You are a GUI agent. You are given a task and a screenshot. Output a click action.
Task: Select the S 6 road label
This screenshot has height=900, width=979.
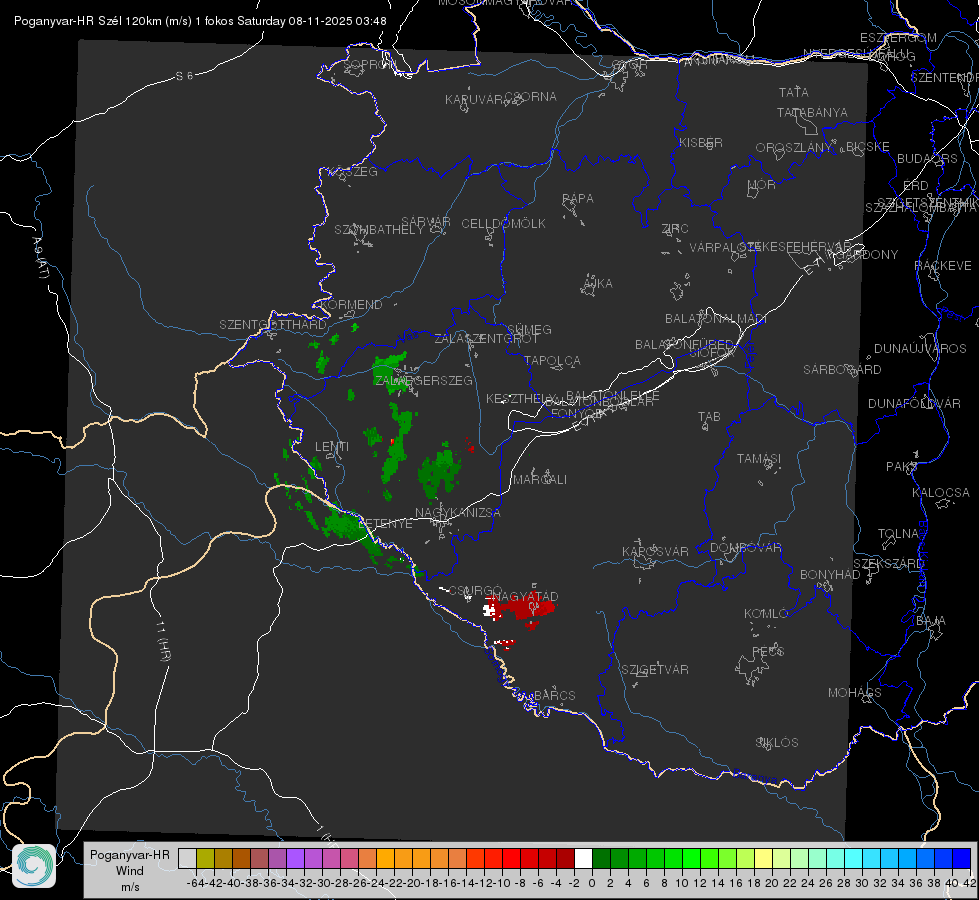point(184,76)
